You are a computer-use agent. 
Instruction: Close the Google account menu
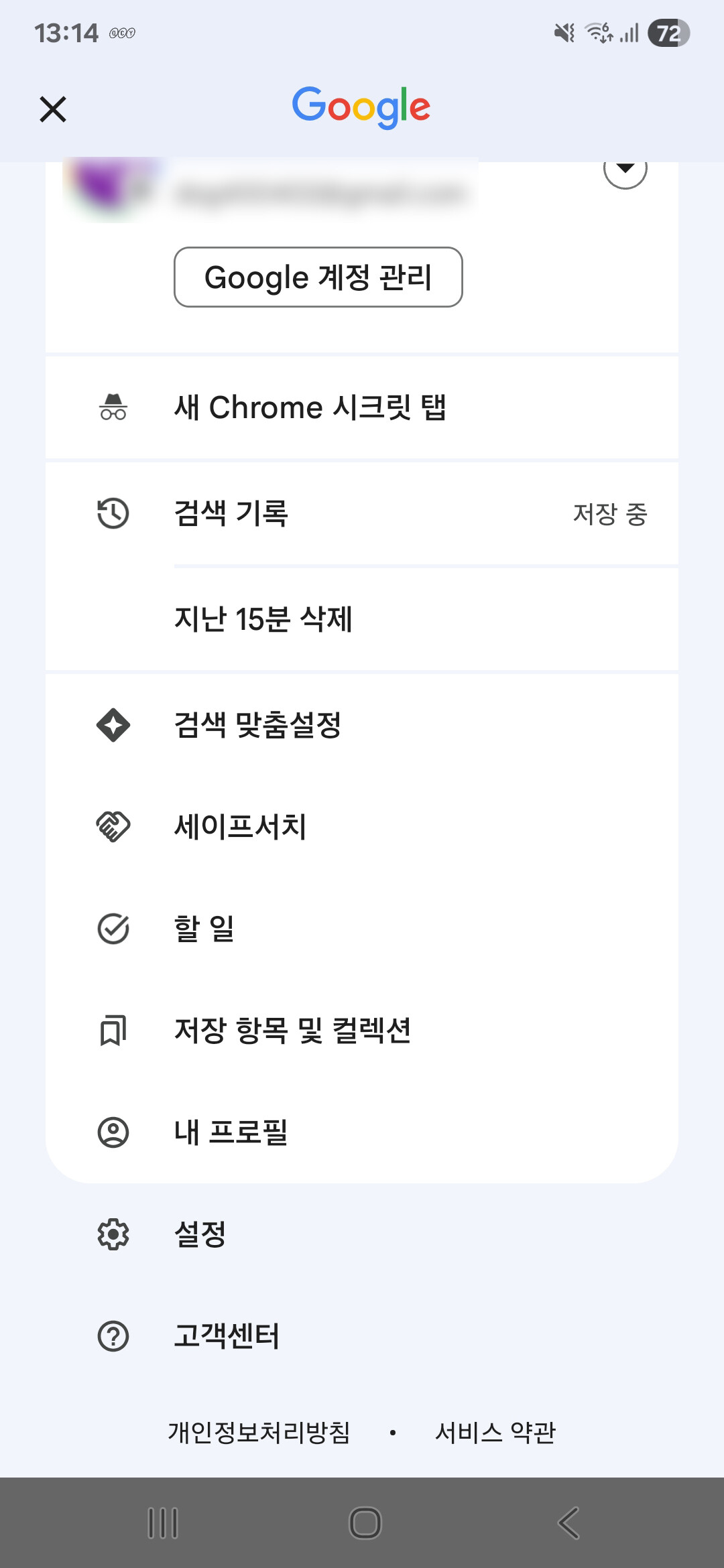53,109
